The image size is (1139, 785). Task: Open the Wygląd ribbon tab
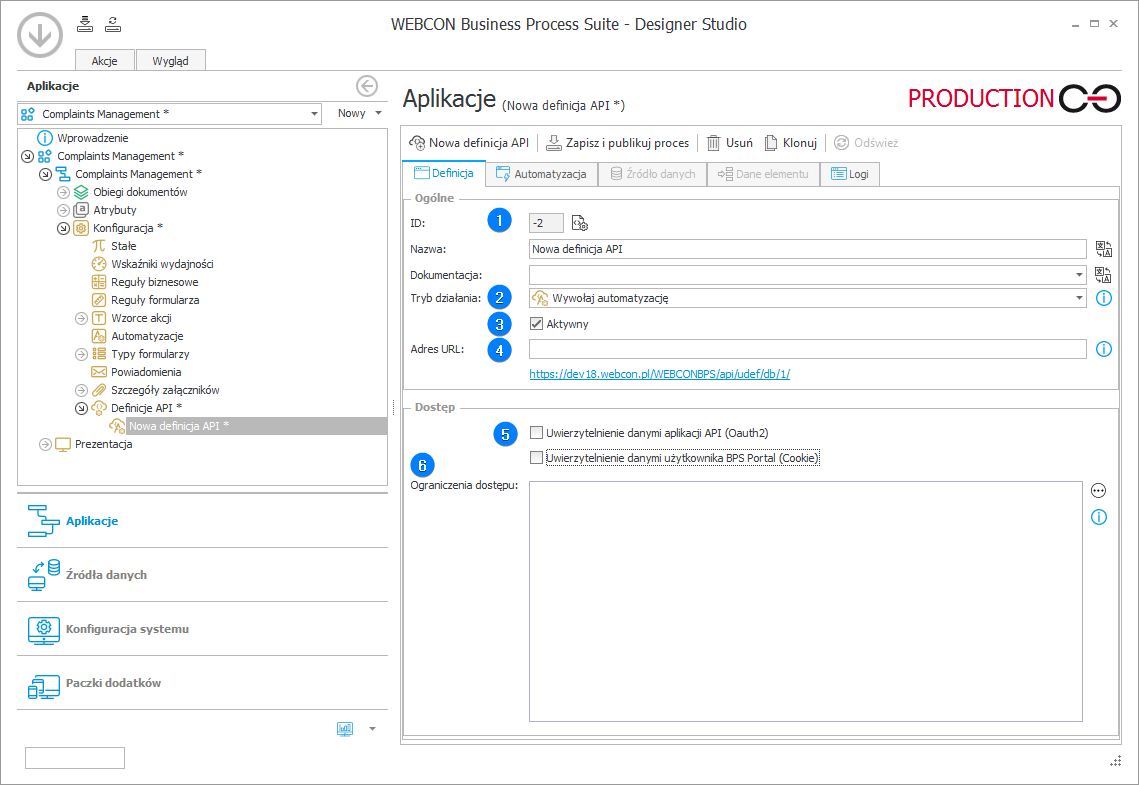(171, 61)
